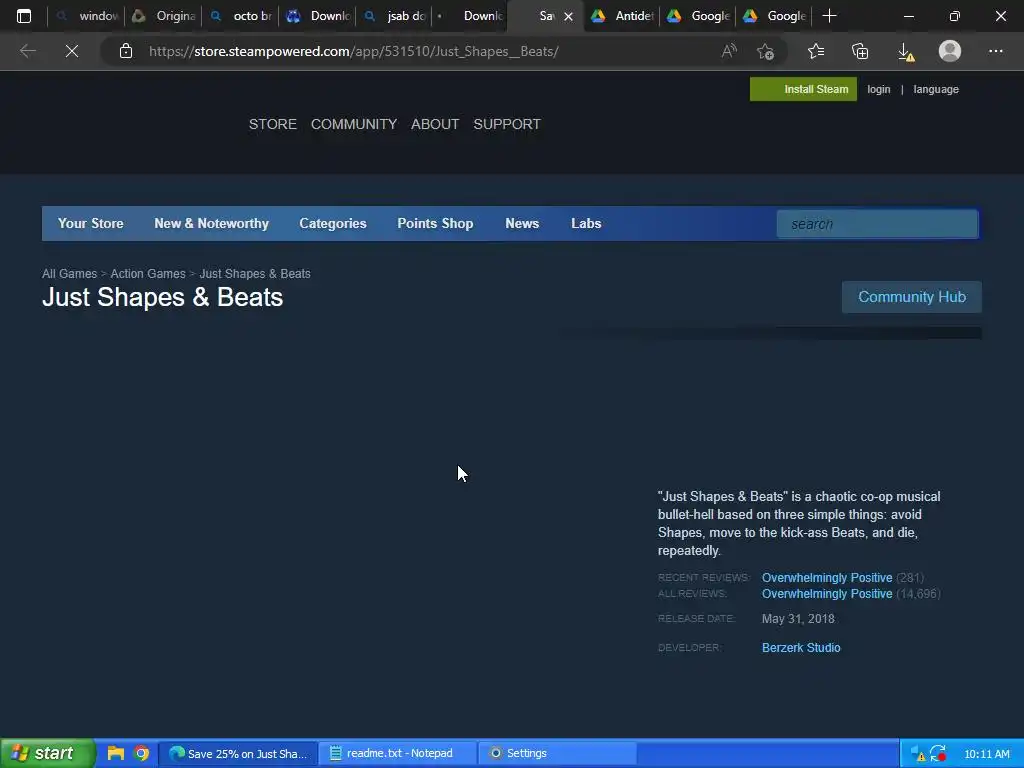This screenshot has width=1024, height=768.
Task: Switch to Settings taskbar item
Action: (x=557, y=754)
